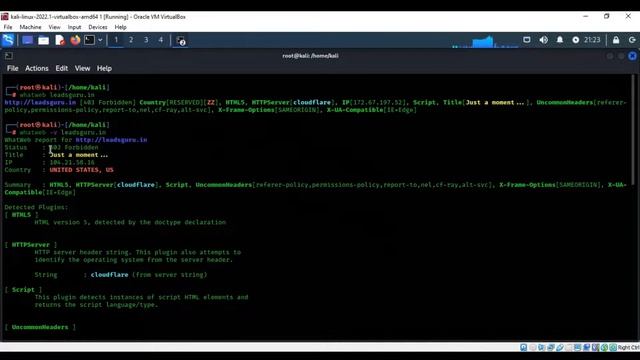640x360 pixels.
Task: Open the terminal Help menu
Action: point(104,69)
